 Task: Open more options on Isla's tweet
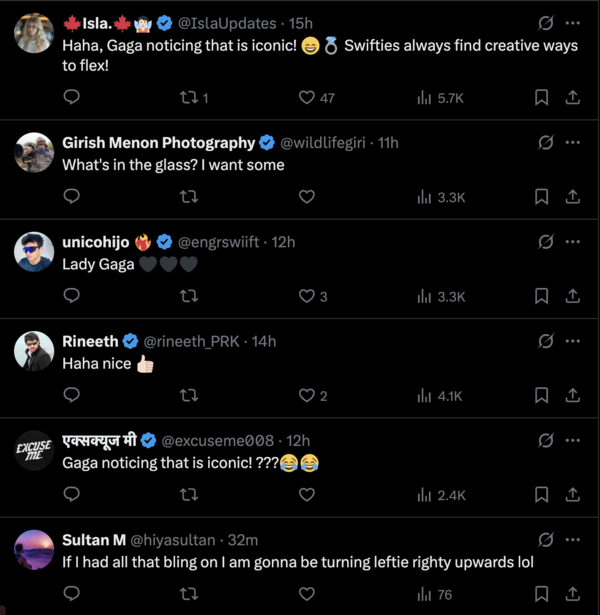point(573,22)
